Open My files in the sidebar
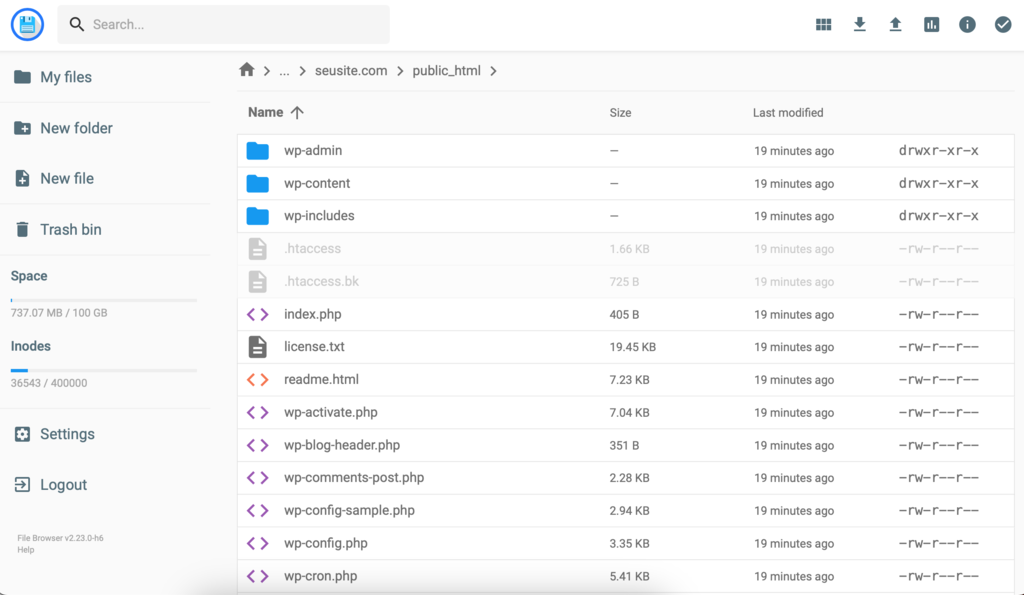This screenshot has width=1024, height=595. point(105,77)
